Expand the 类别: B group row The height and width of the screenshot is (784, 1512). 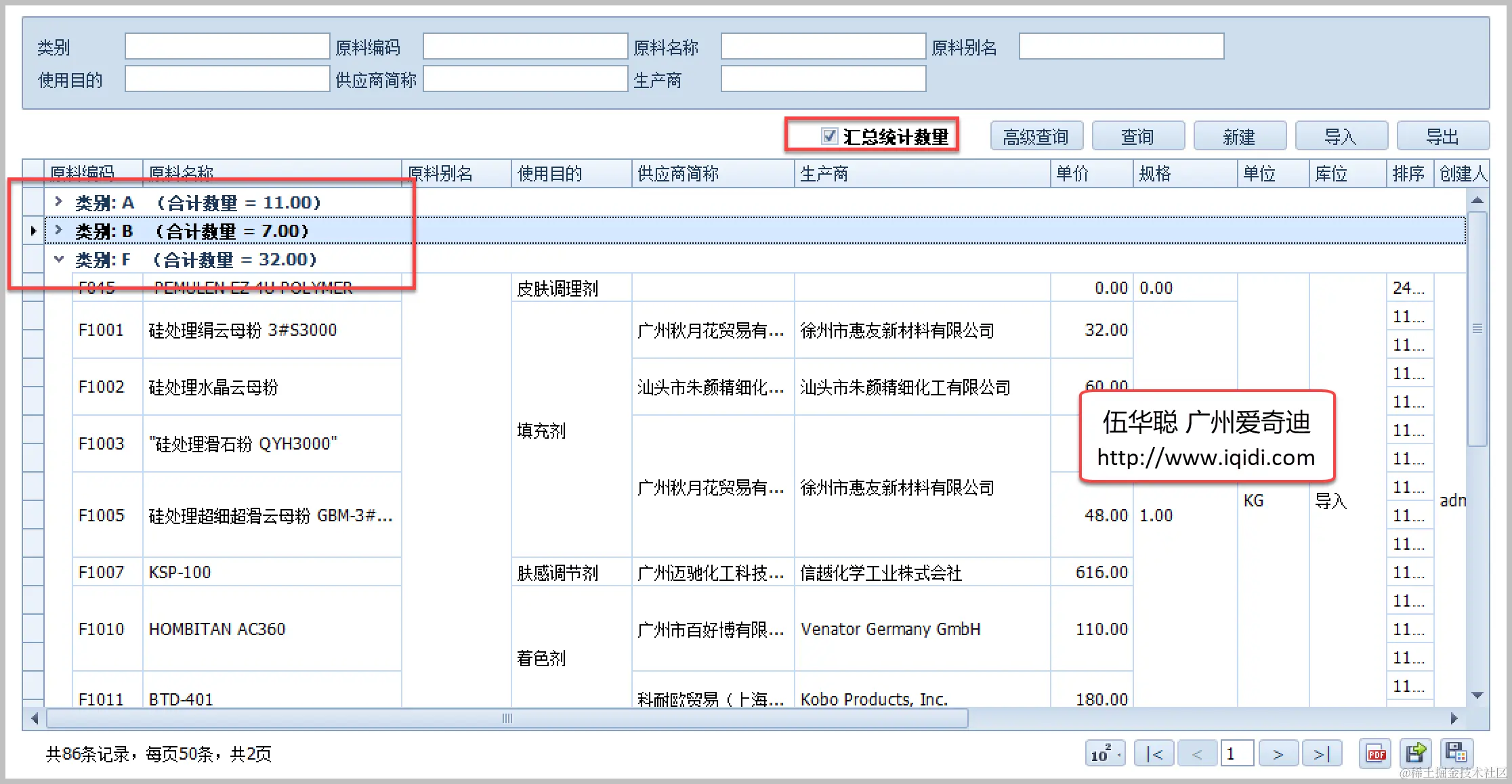click(x=59, y=230)
